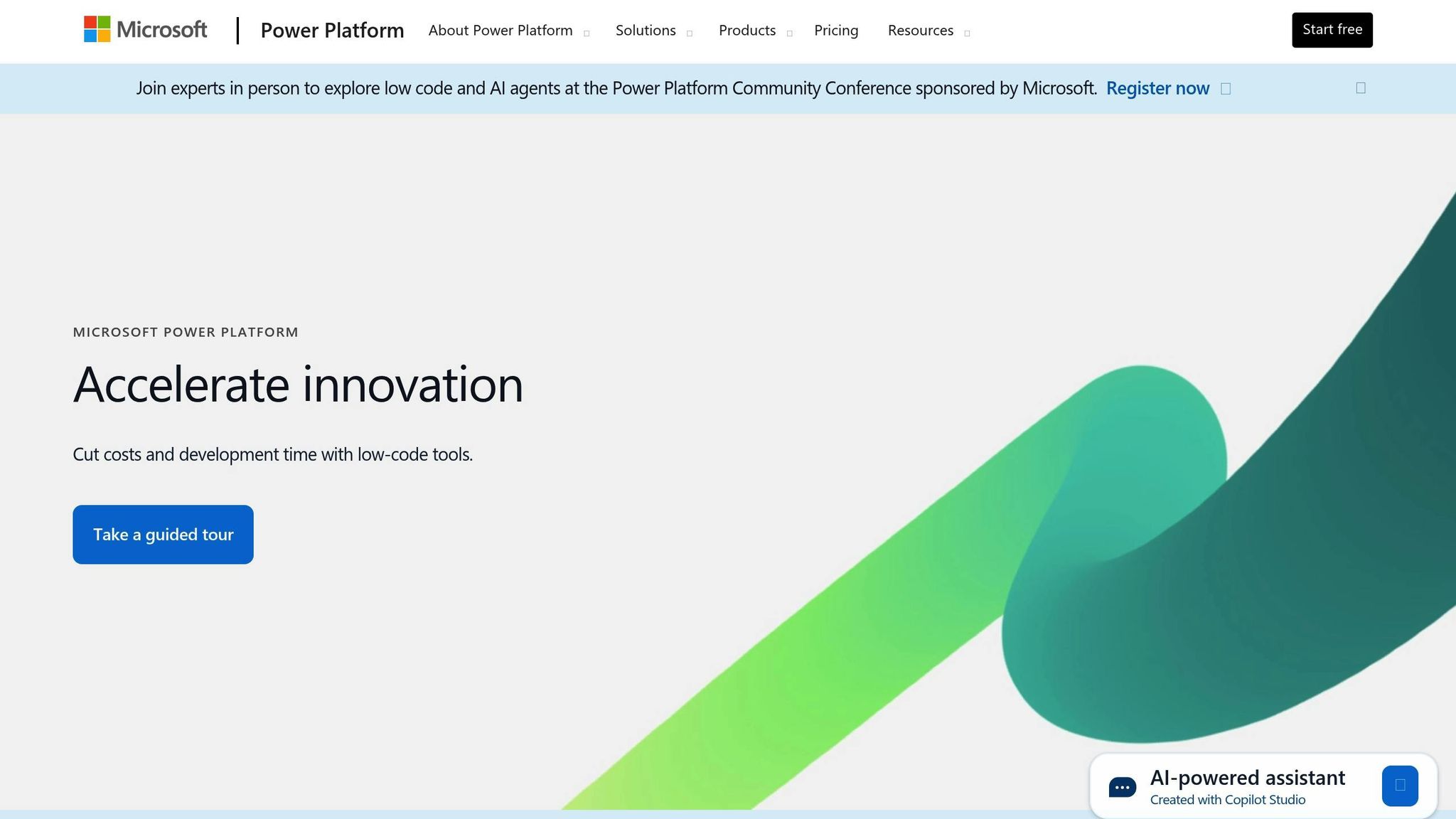This screenshot has height=819, width=1456.
Task: Click the blue expand icon on the assistant widget
Action: [1400, 786]
